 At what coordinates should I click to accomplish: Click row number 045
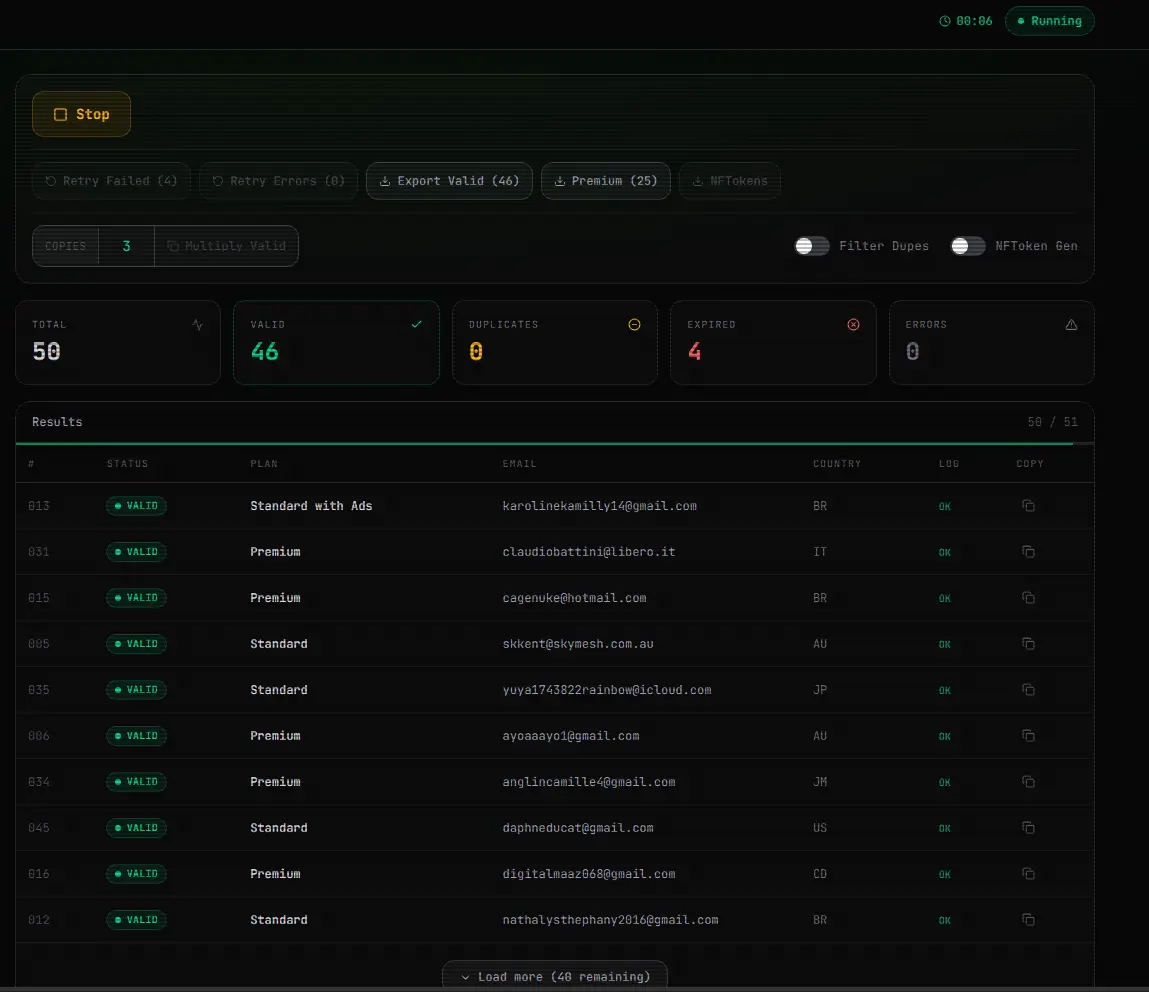click(x=39, y=828)
